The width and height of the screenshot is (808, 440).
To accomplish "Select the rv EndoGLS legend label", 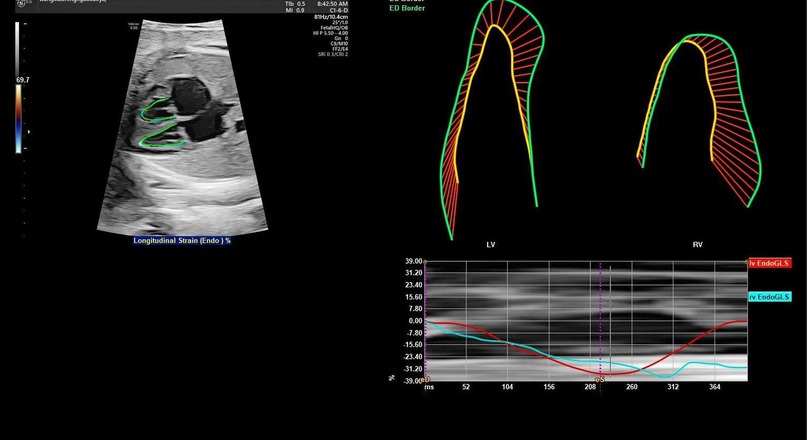I will 769,297.
